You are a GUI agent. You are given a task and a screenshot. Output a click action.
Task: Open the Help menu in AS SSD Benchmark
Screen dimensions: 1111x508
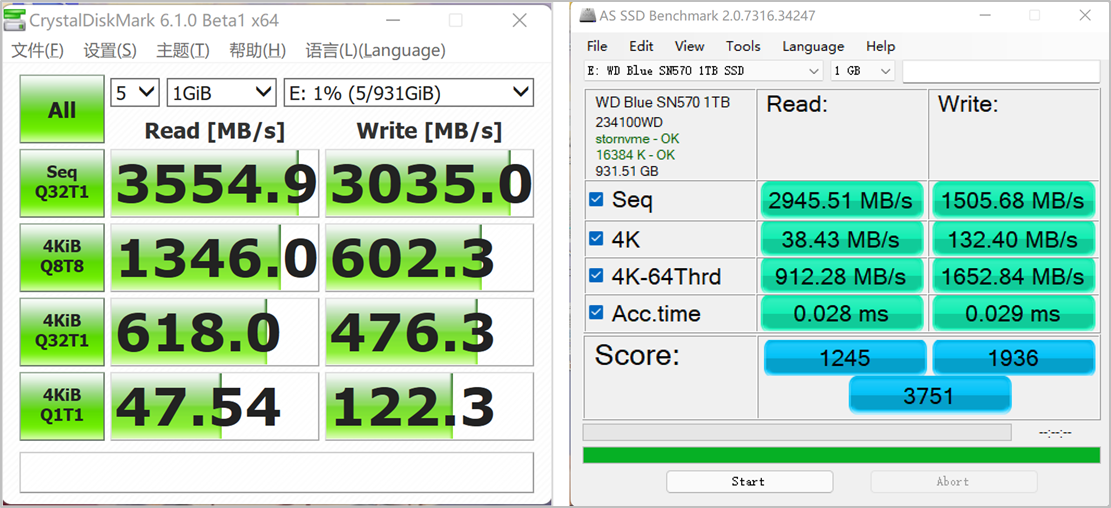(881, 46)
